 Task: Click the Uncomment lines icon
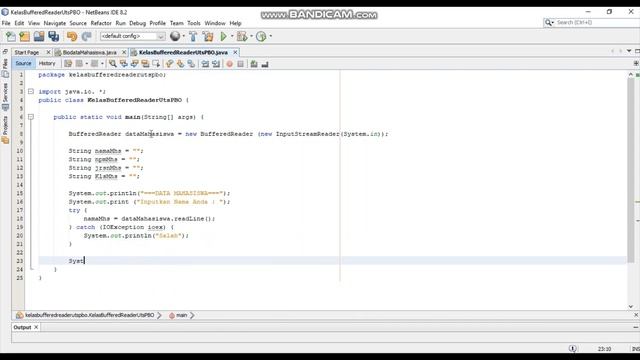pos(265,64)
